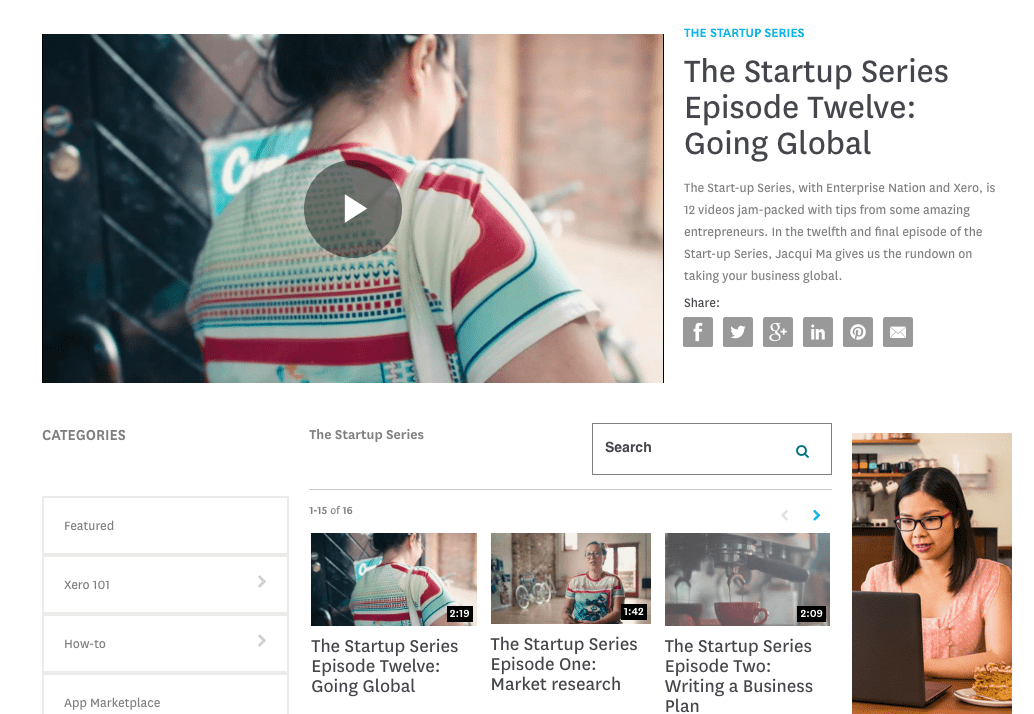Share on LinkedIn
The image size is (1034, 714).
[818, 332]
